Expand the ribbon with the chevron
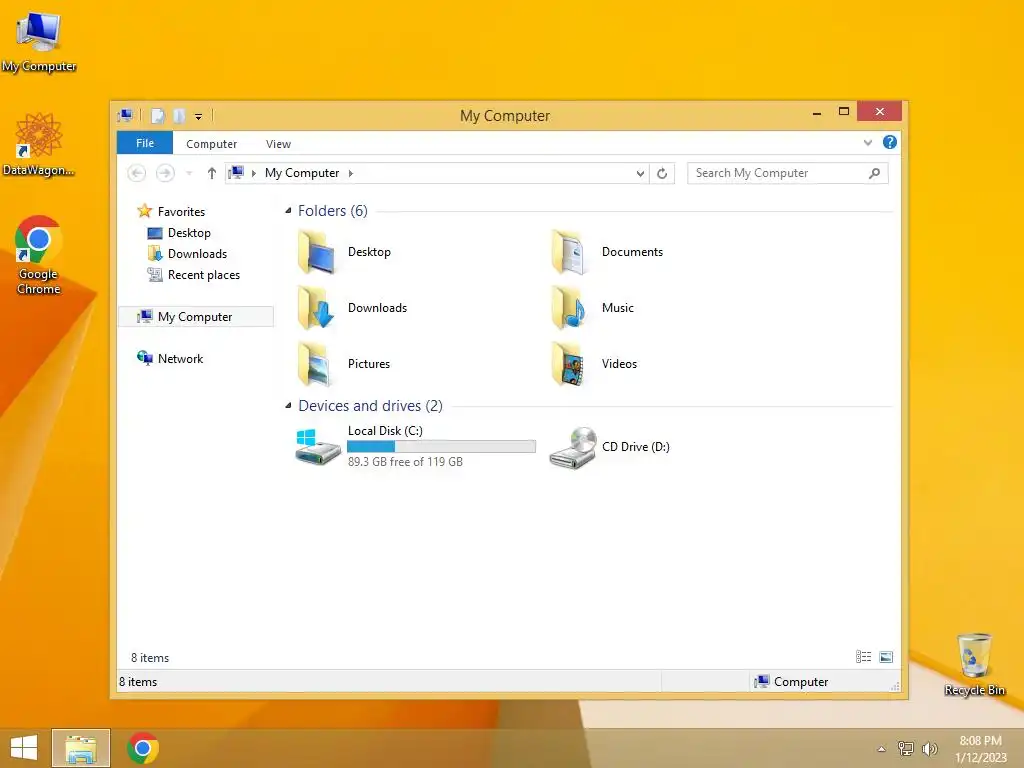1024x768 pixels. tap(868, 142)
